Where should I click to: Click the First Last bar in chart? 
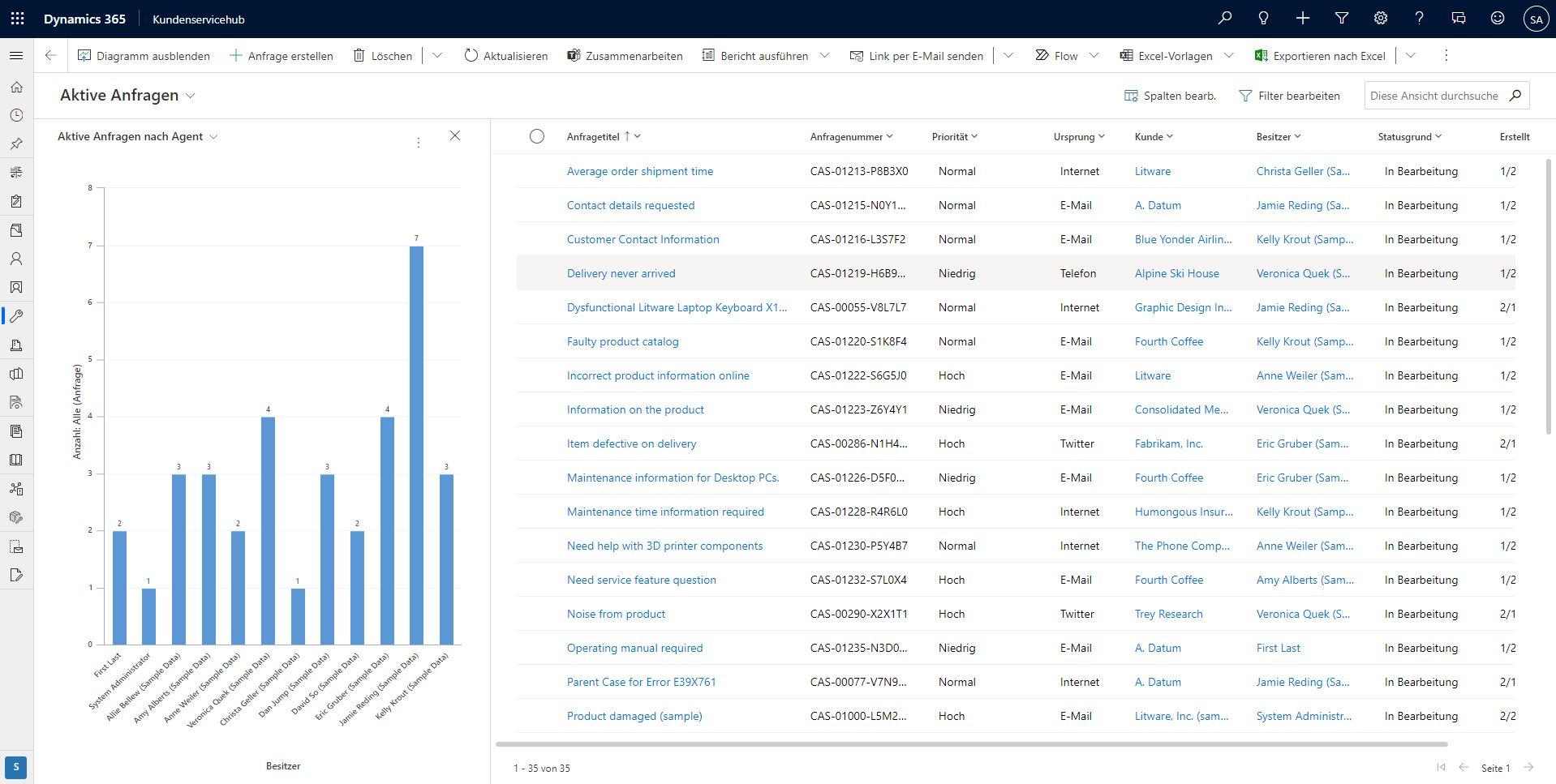tap(119, 588)
